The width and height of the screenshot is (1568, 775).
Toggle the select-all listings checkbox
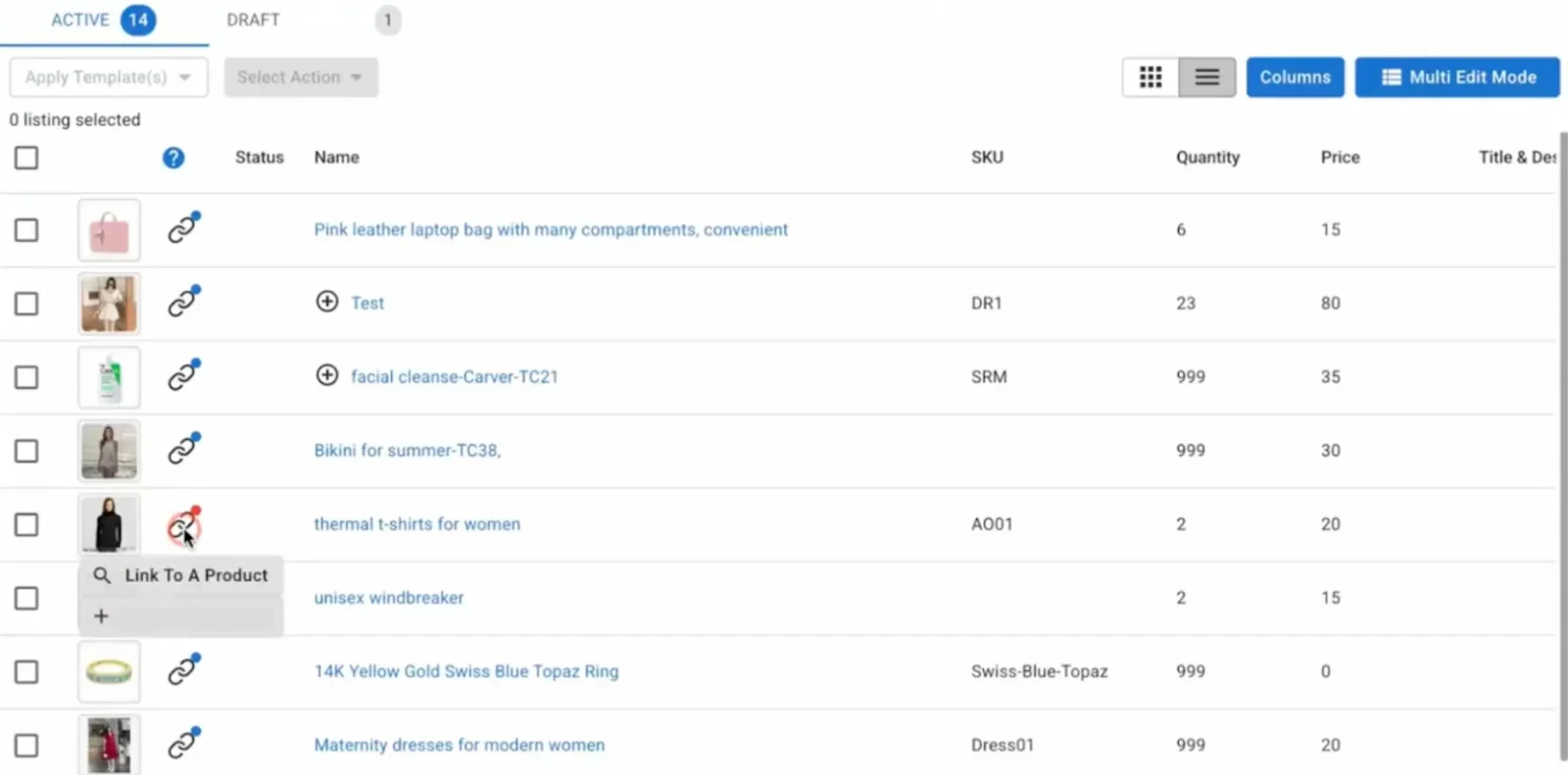point(26,158)
